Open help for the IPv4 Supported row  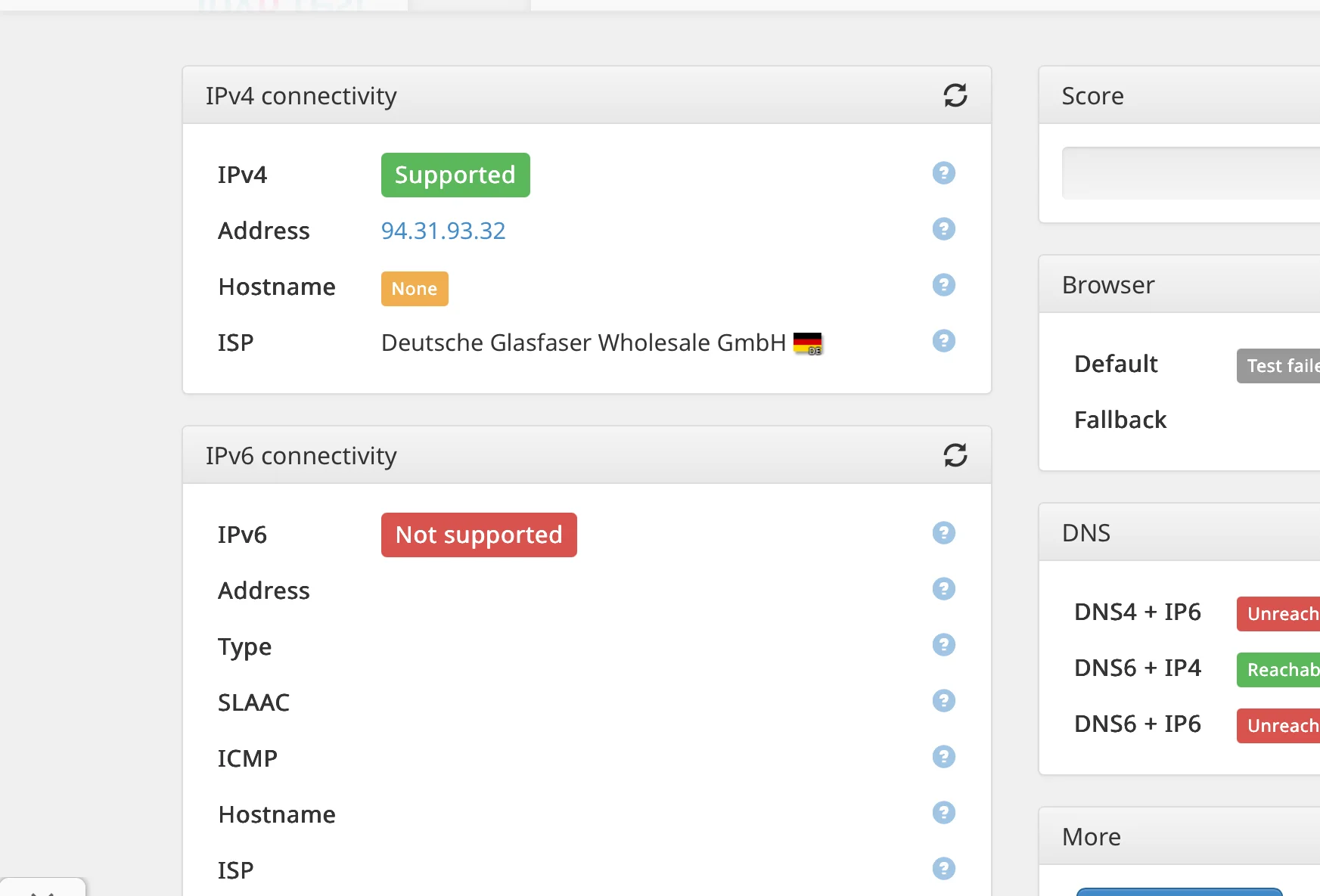pos(943,173)
